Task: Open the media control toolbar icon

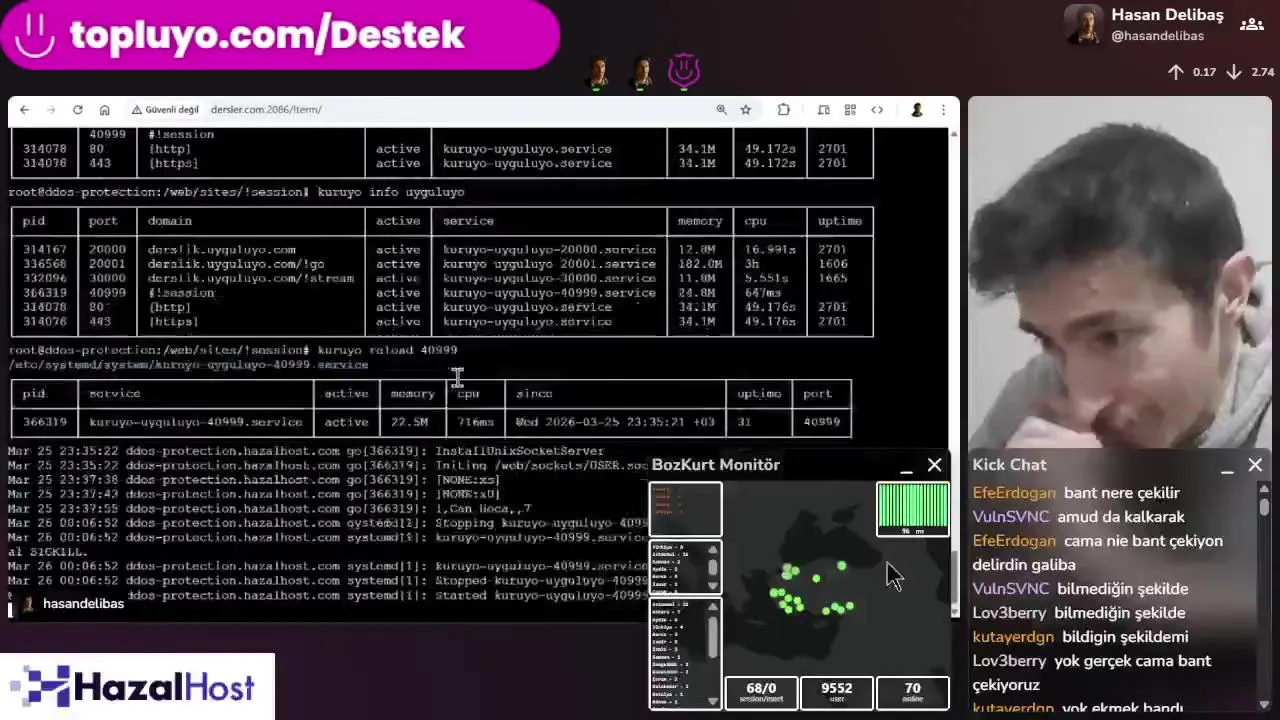Action: pyautogui.click(x=823, y=110)
